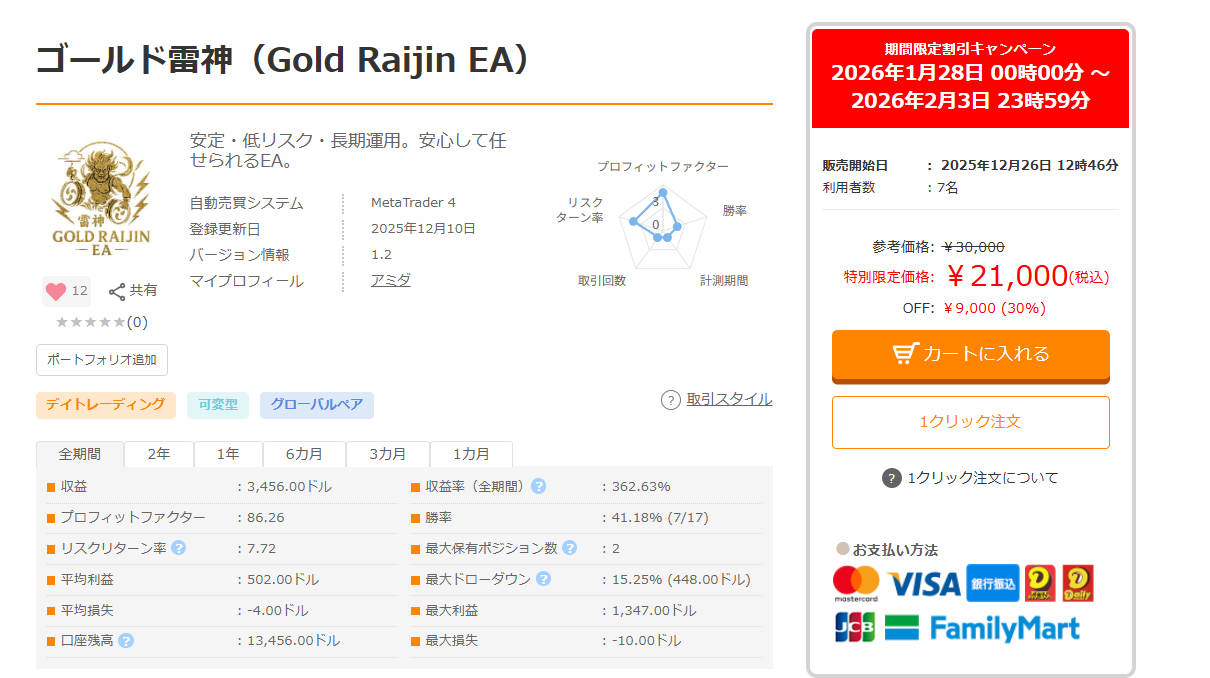This screenshot has height=678, width=1210.
Task: Click the crossed-out ￥30,000 reference price
Action: point(974,247)
